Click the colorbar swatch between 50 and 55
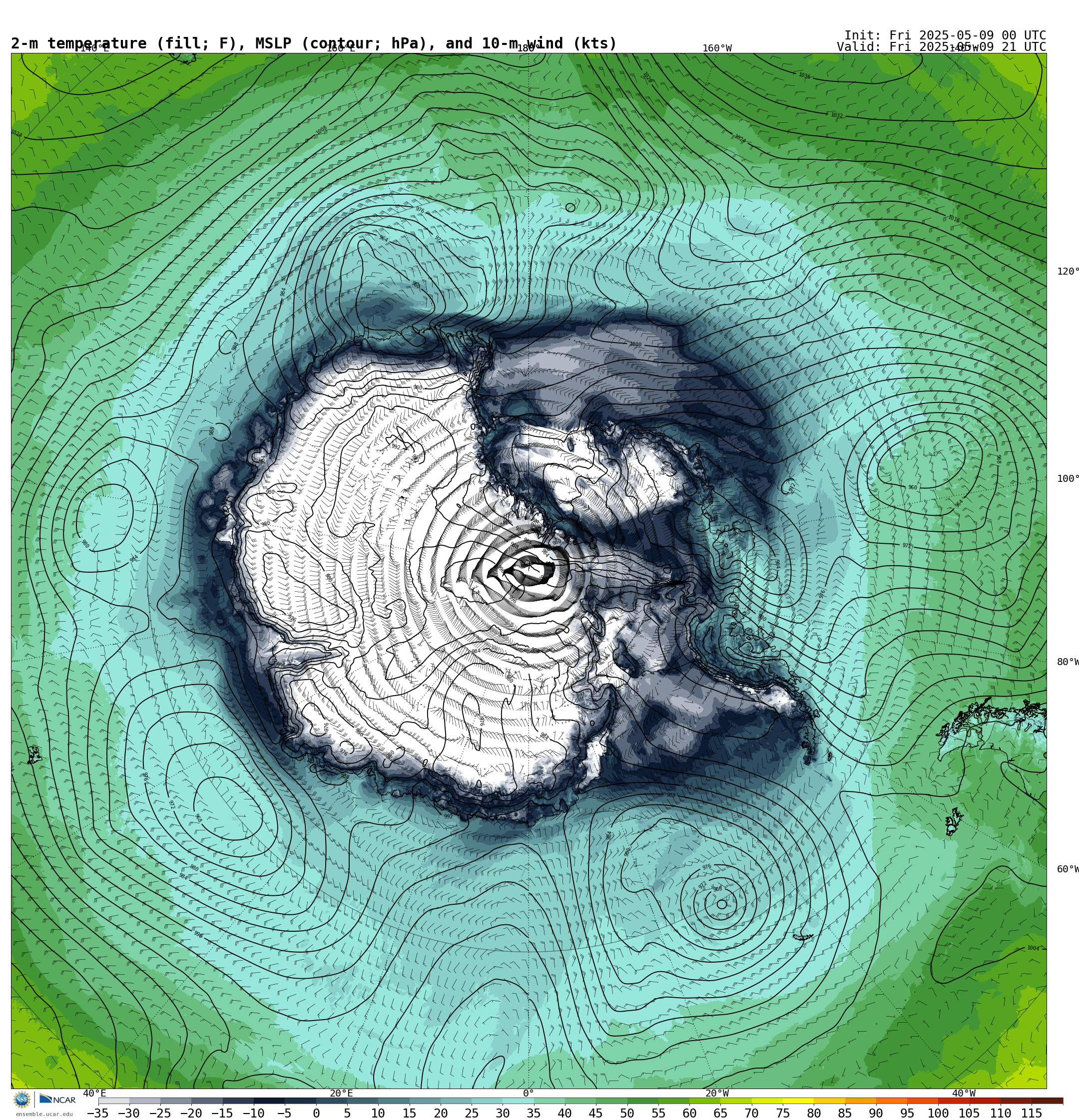1079x1120 pixels. (x=643, y=1101)
